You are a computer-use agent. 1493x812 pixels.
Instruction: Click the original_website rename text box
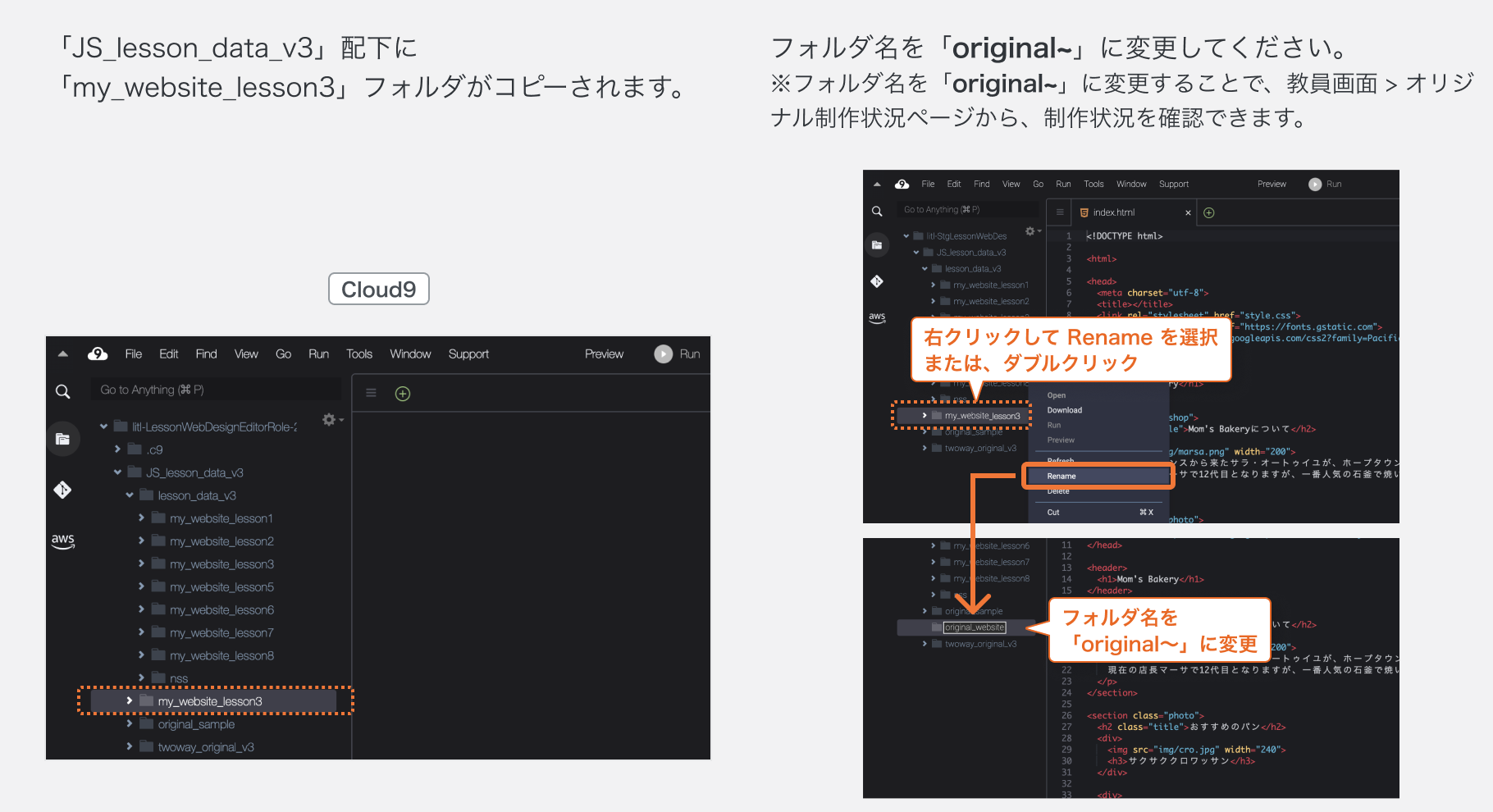[975, 627]
